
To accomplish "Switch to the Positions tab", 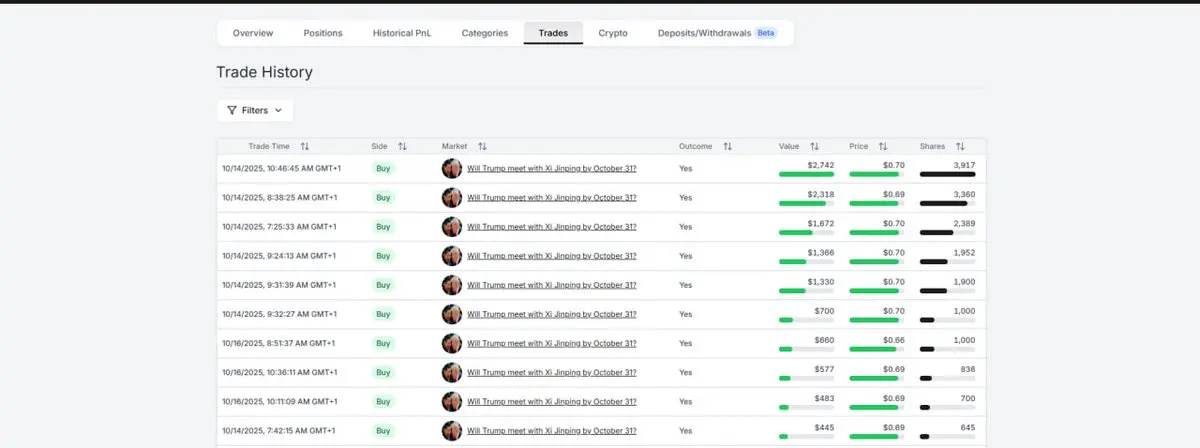I will [x=323, y=33].
